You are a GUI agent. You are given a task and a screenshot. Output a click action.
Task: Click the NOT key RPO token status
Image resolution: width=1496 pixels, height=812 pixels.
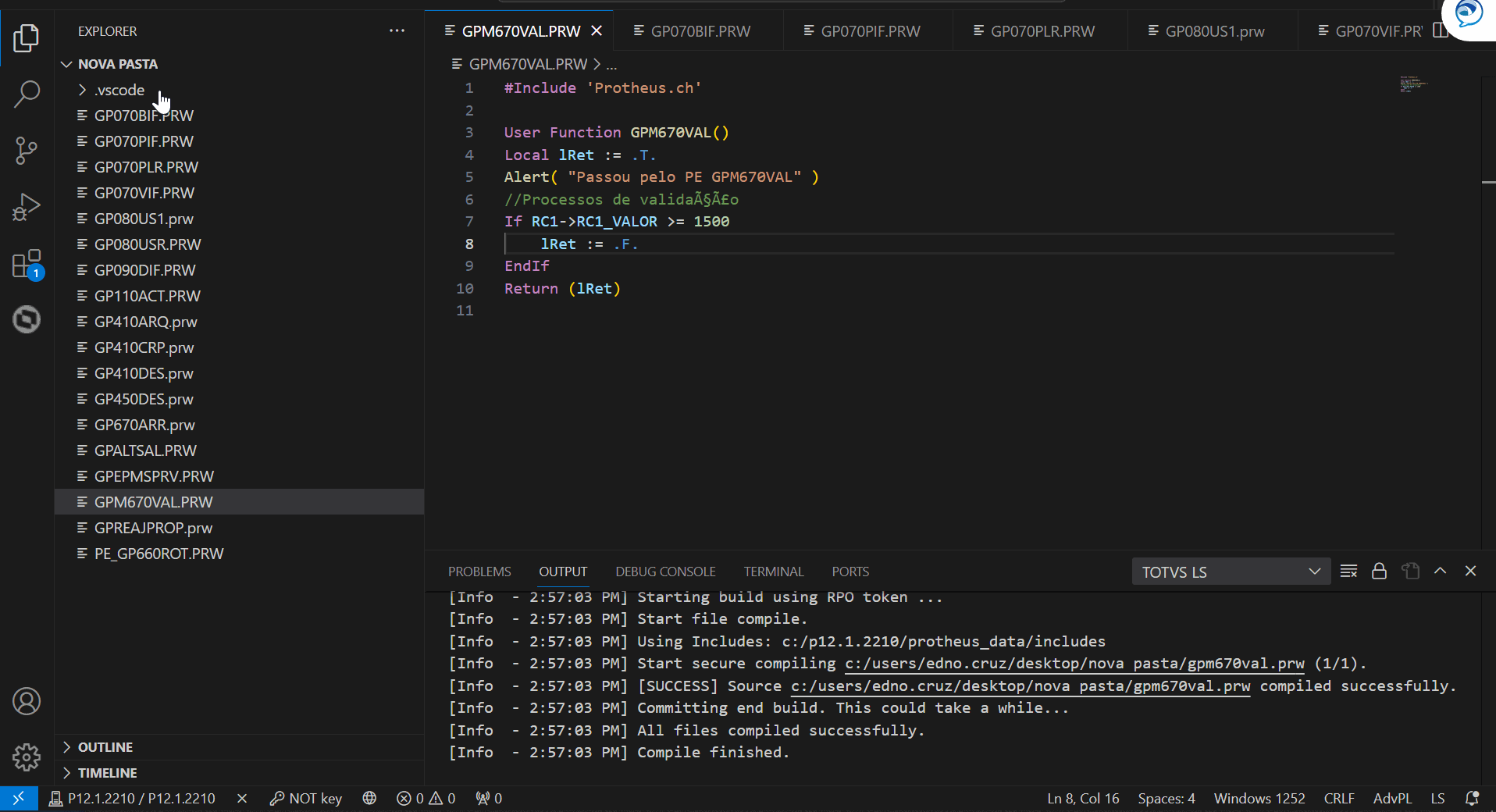pyautogui.click(x=306, y=798)
